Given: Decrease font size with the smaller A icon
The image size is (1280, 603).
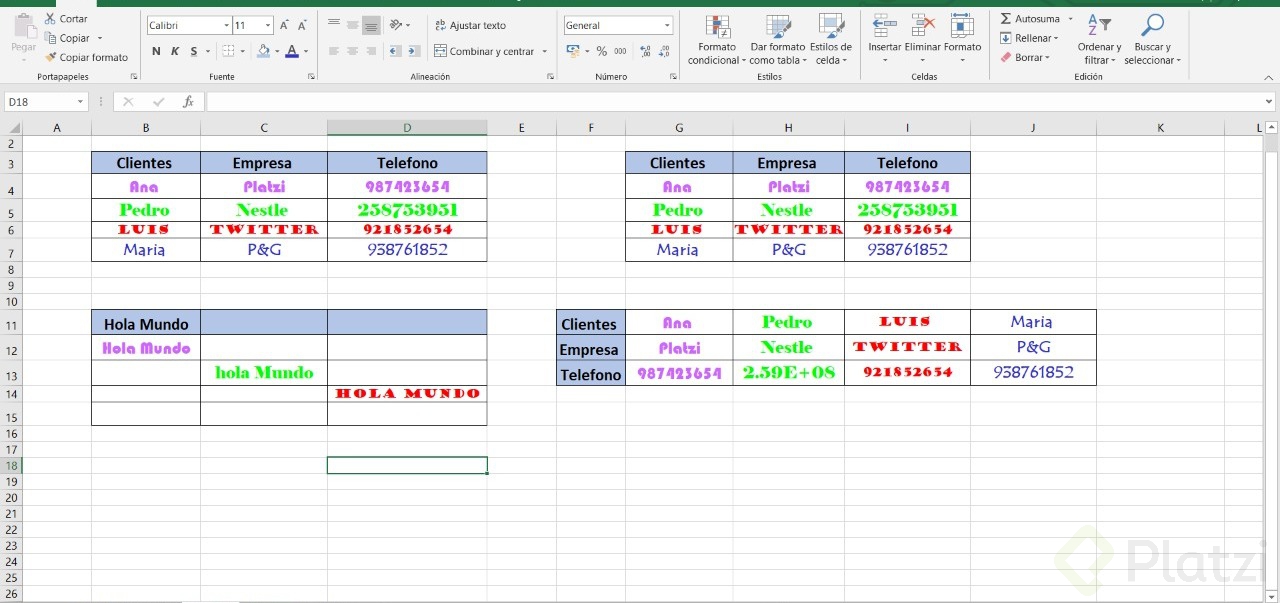Looking at the screenshot, I should point(302,25).
